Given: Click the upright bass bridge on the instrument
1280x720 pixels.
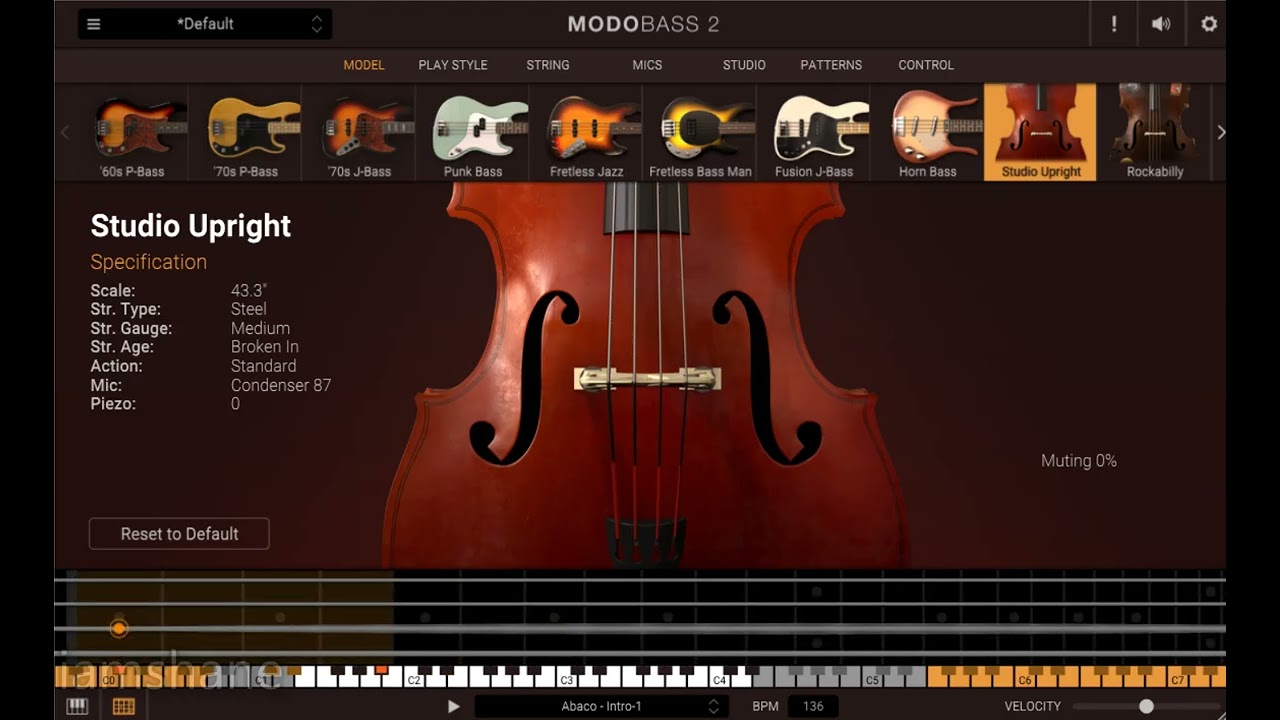Looking at the screenshot, I should tap(647, 379).
